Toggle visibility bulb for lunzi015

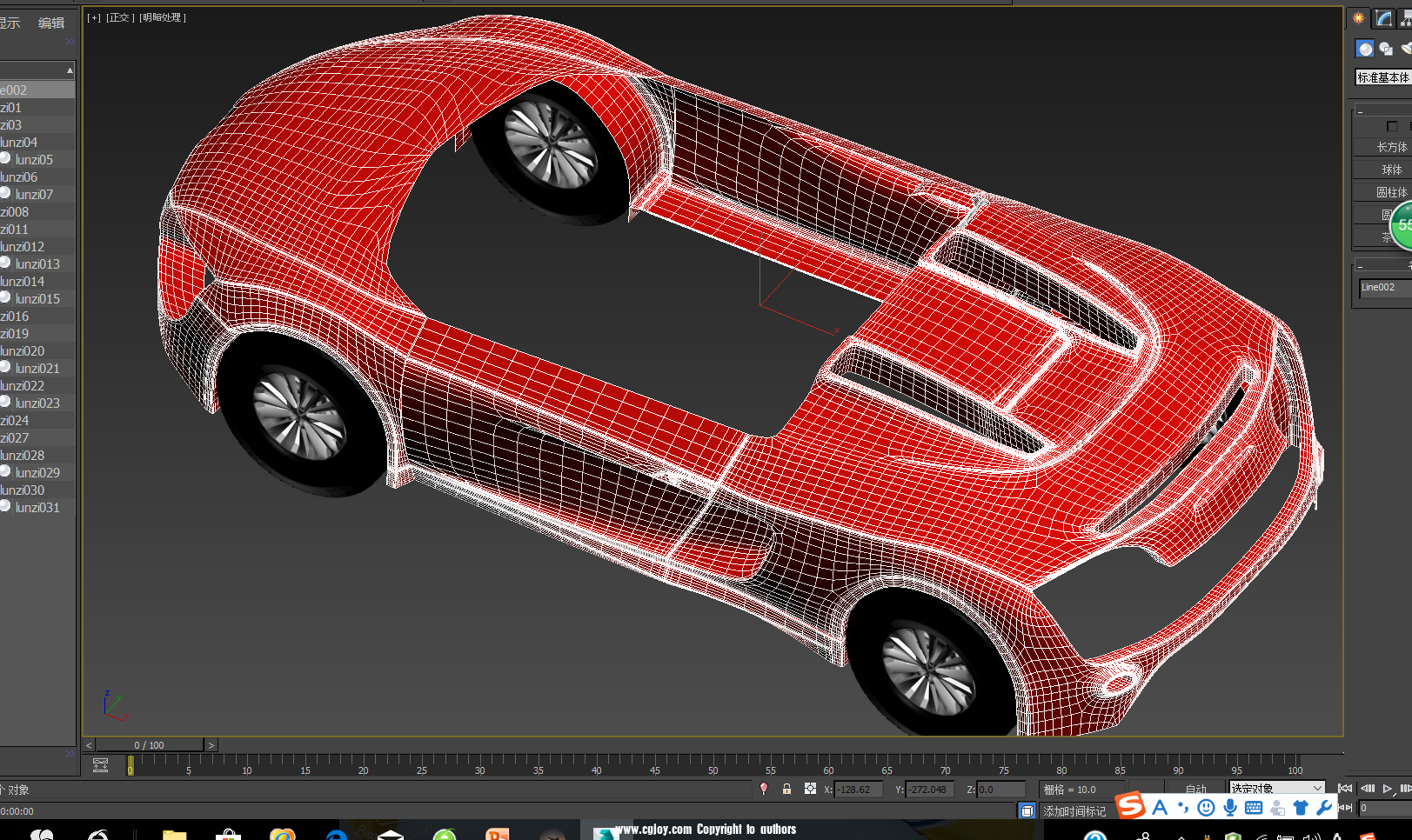click(5, 297)
